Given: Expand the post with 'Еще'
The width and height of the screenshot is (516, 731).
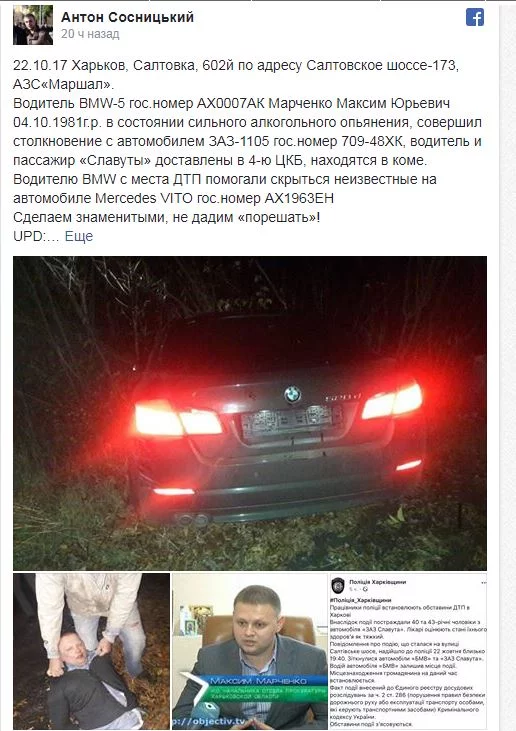Looking at the screenshot, I should (x=79, y=236).
